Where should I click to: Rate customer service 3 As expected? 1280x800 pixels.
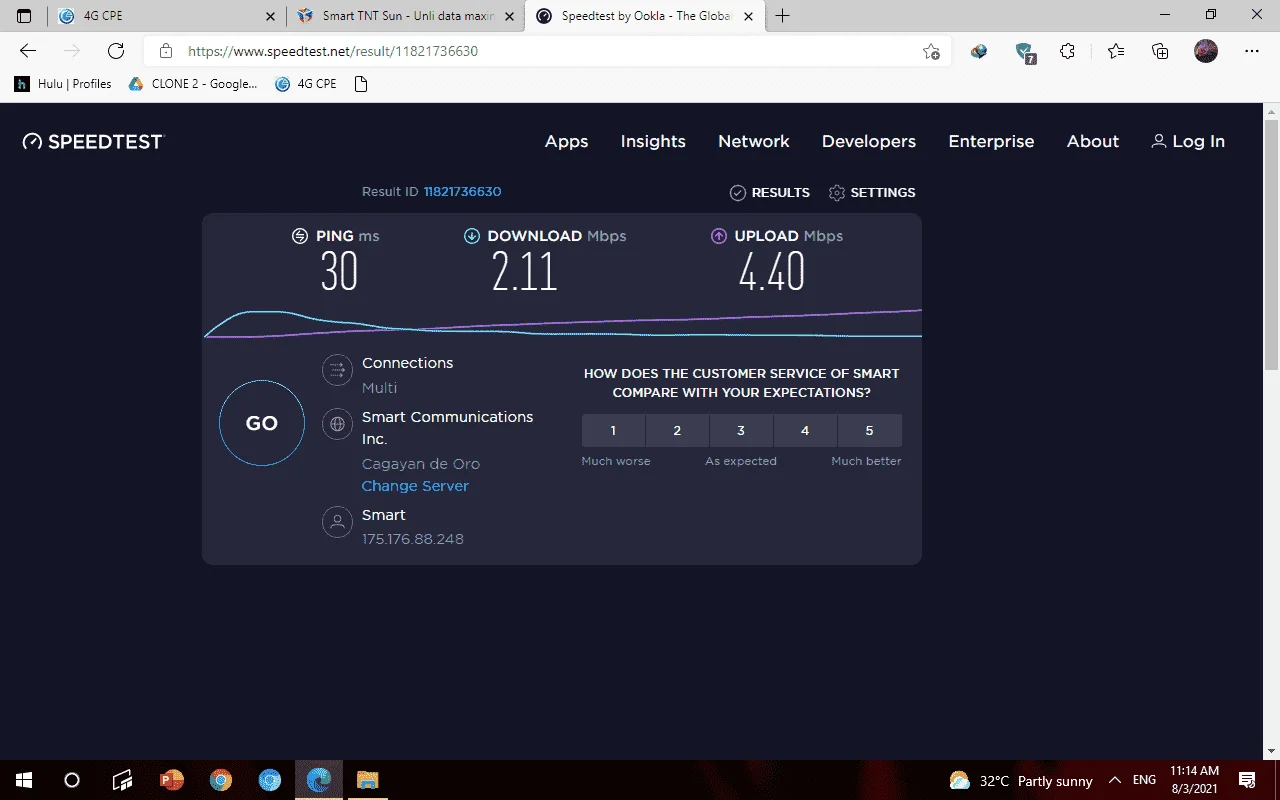click(741, 431)
